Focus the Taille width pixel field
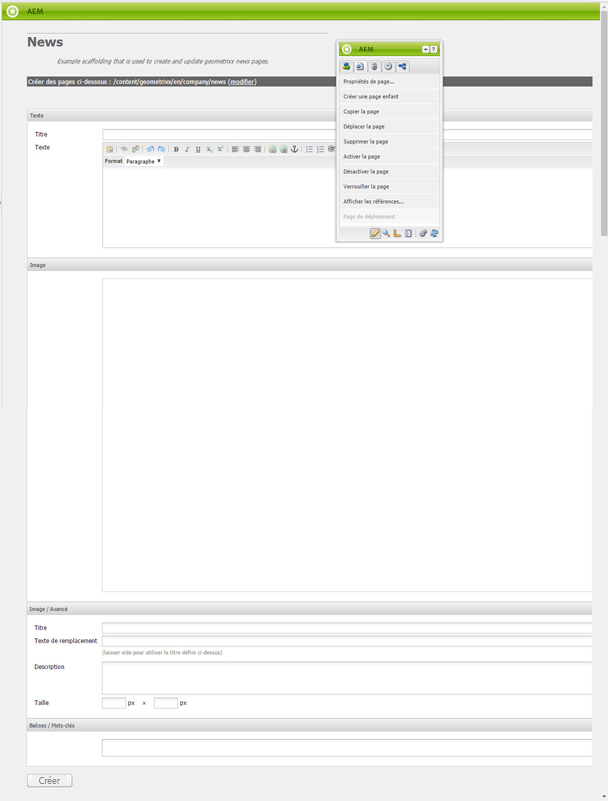Screen dimensions: 608x801 114,703
